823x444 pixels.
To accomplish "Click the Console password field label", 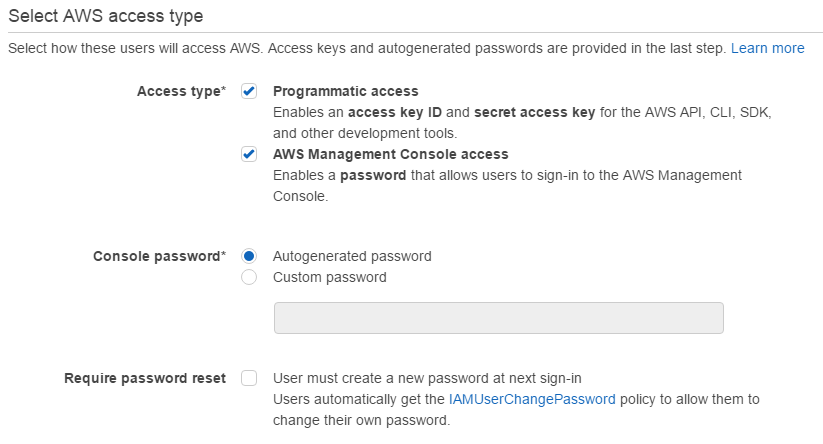I will point(160,256).
